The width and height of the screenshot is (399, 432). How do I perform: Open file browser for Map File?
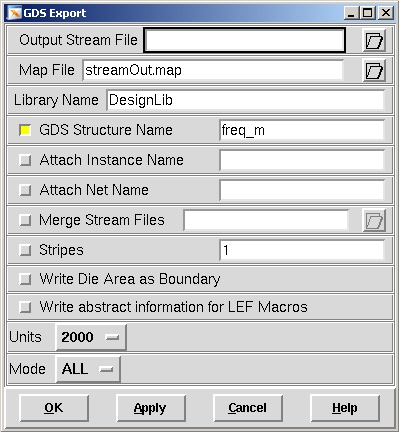(x=374, y=70)
